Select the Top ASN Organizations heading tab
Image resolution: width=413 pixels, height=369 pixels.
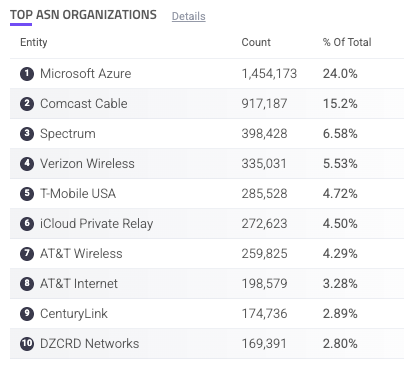coord(83,15)
